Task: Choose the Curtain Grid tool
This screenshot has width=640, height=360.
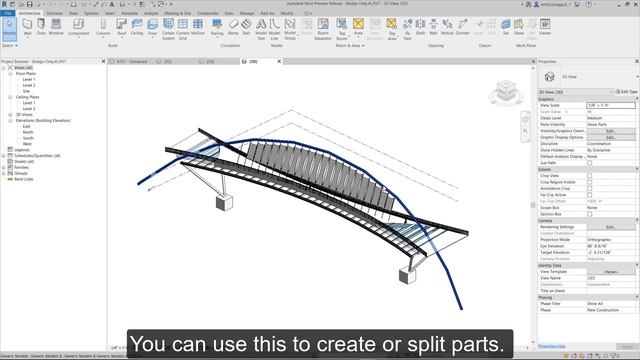Action: pos(183,29)
